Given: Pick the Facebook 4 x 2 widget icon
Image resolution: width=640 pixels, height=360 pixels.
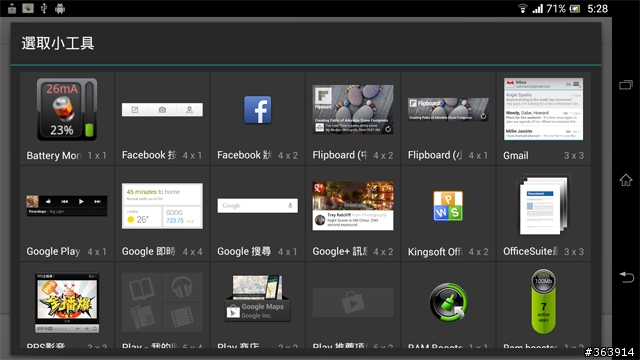Looking at the screenshot, I should [258, 110].
